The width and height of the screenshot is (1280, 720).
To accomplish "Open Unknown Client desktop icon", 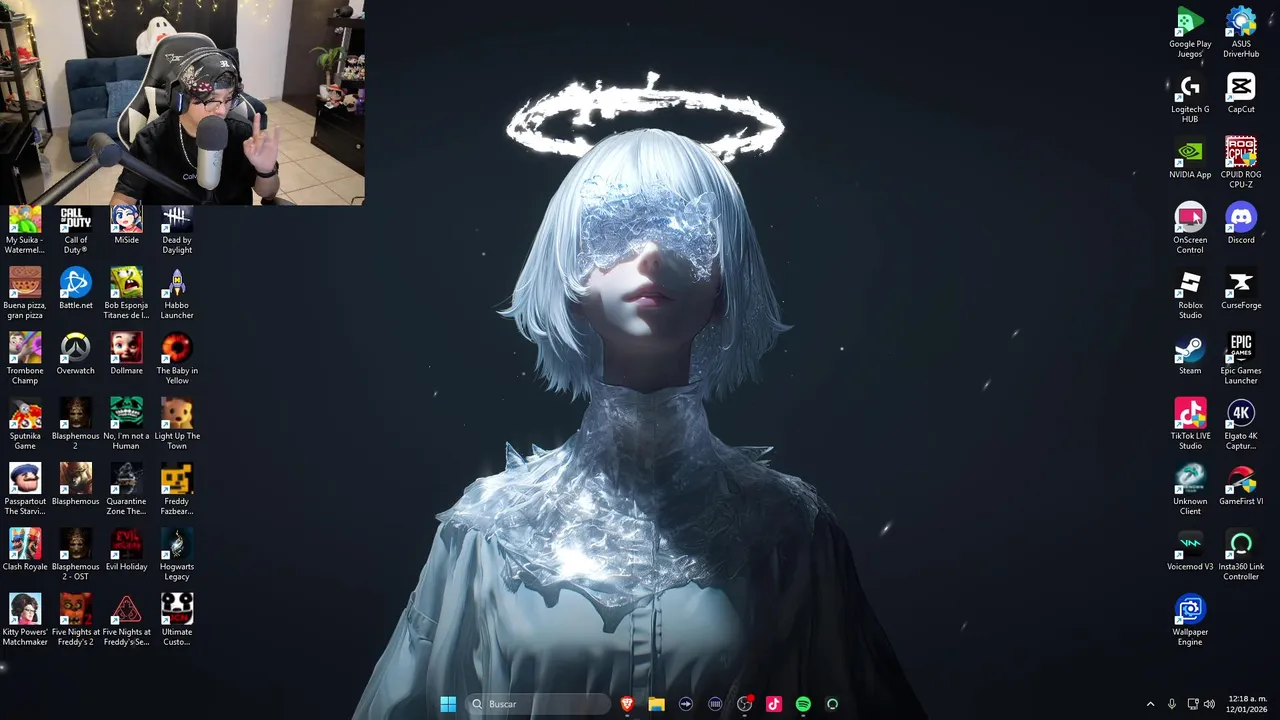I will tap(1190, 490).
